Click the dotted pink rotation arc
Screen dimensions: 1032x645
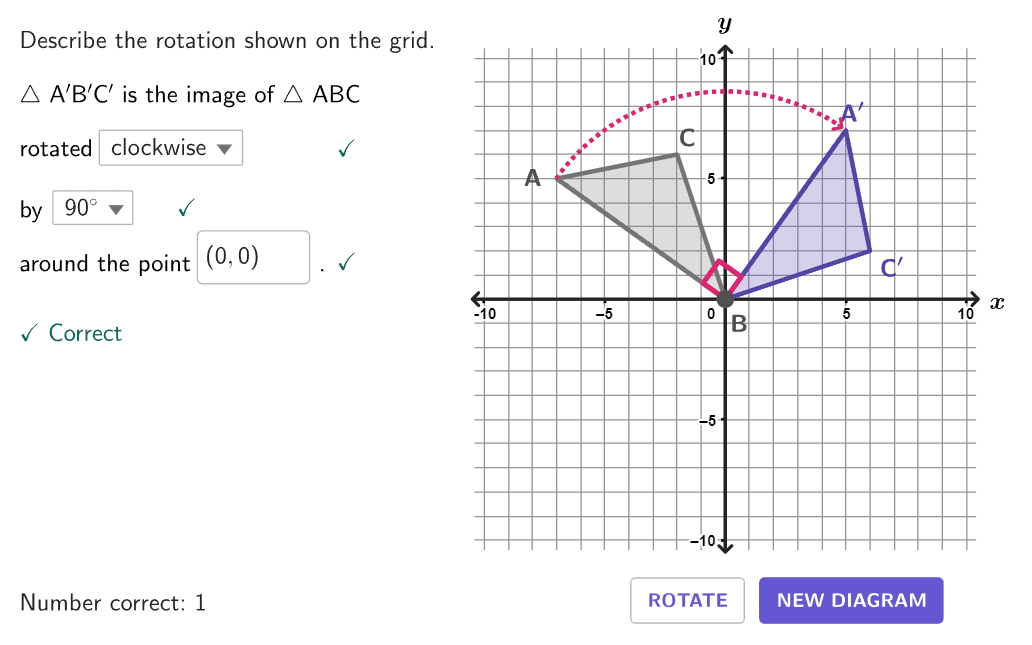726,91
